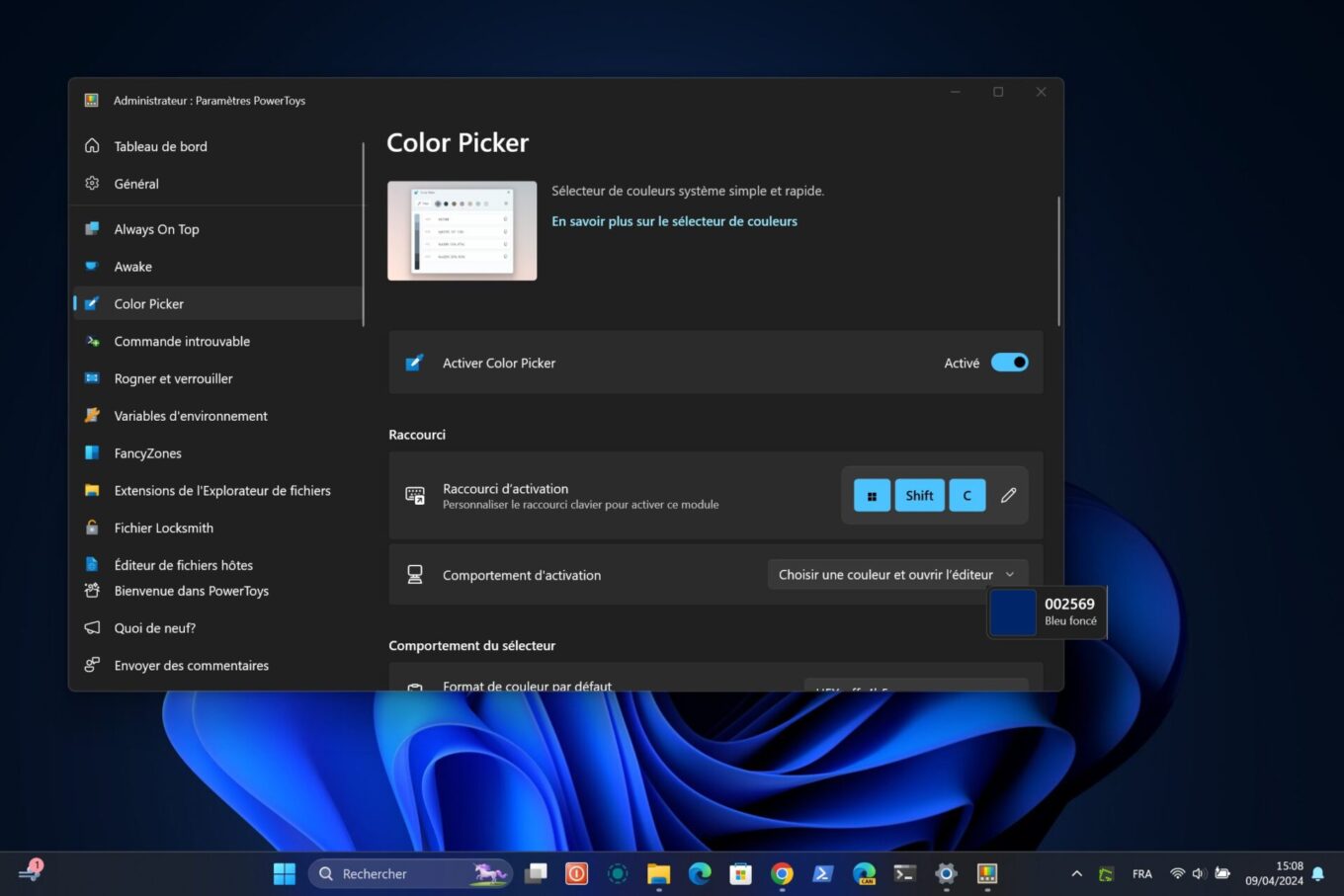Viewport: 1344px width, 896px height.
Task: Open Task View from the taskbar
Action: 536,873
